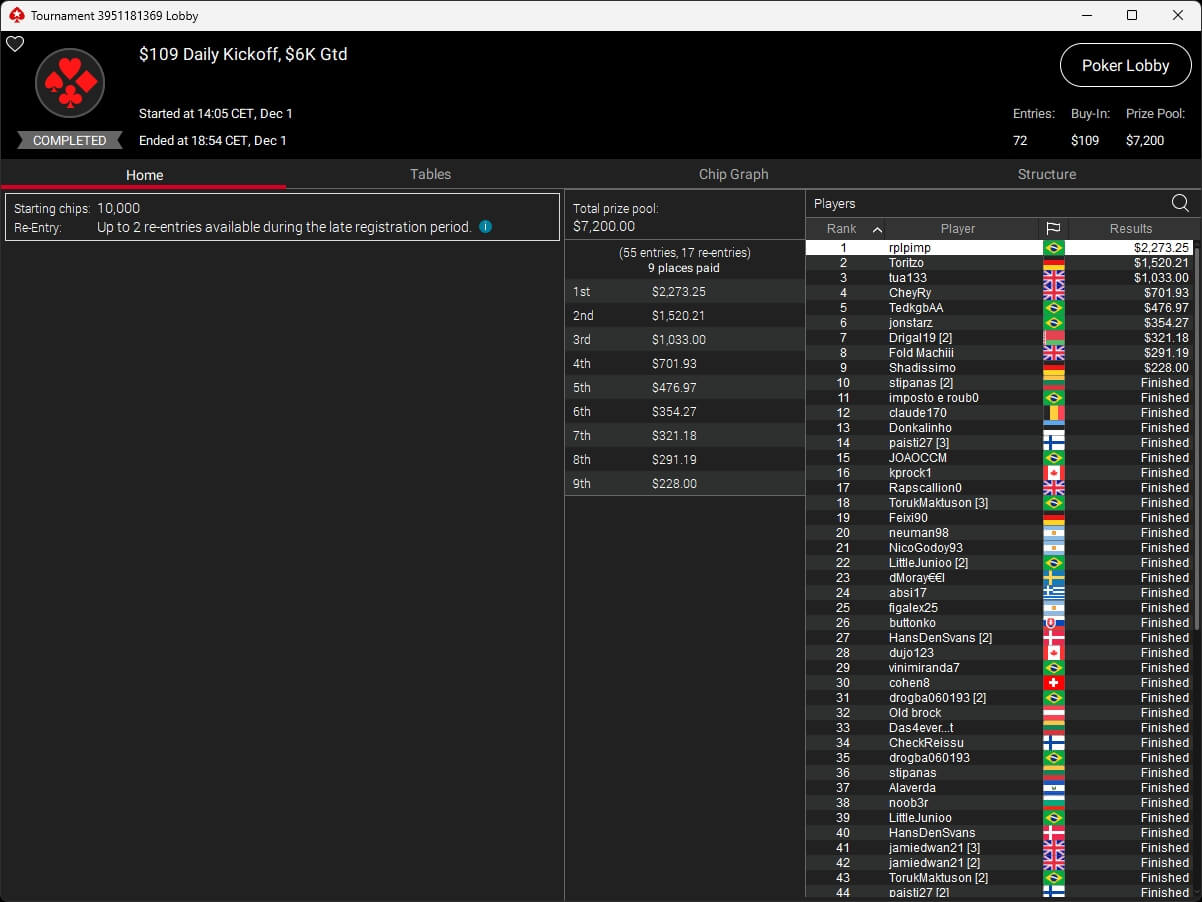
Task: Open the player search magnifier
Action: [1180, 203]
